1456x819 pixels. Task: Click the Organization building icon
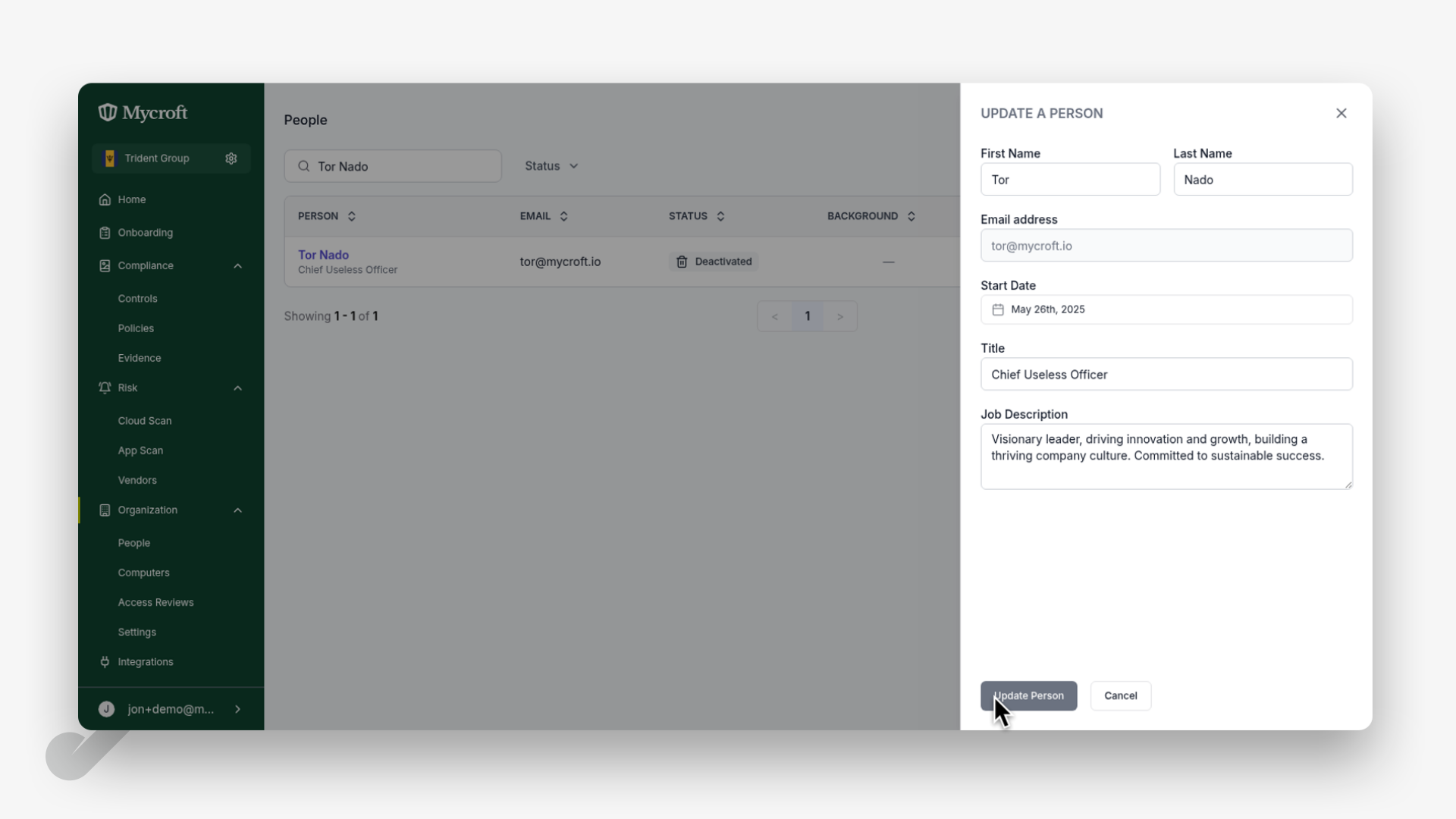[105, 510]
